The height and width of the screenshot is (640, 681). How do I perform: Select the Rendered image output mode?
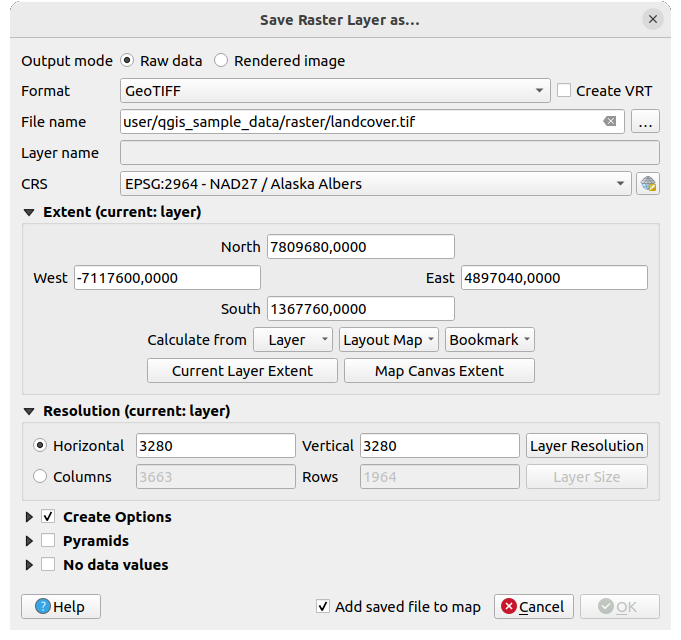[x=221, y=61]
